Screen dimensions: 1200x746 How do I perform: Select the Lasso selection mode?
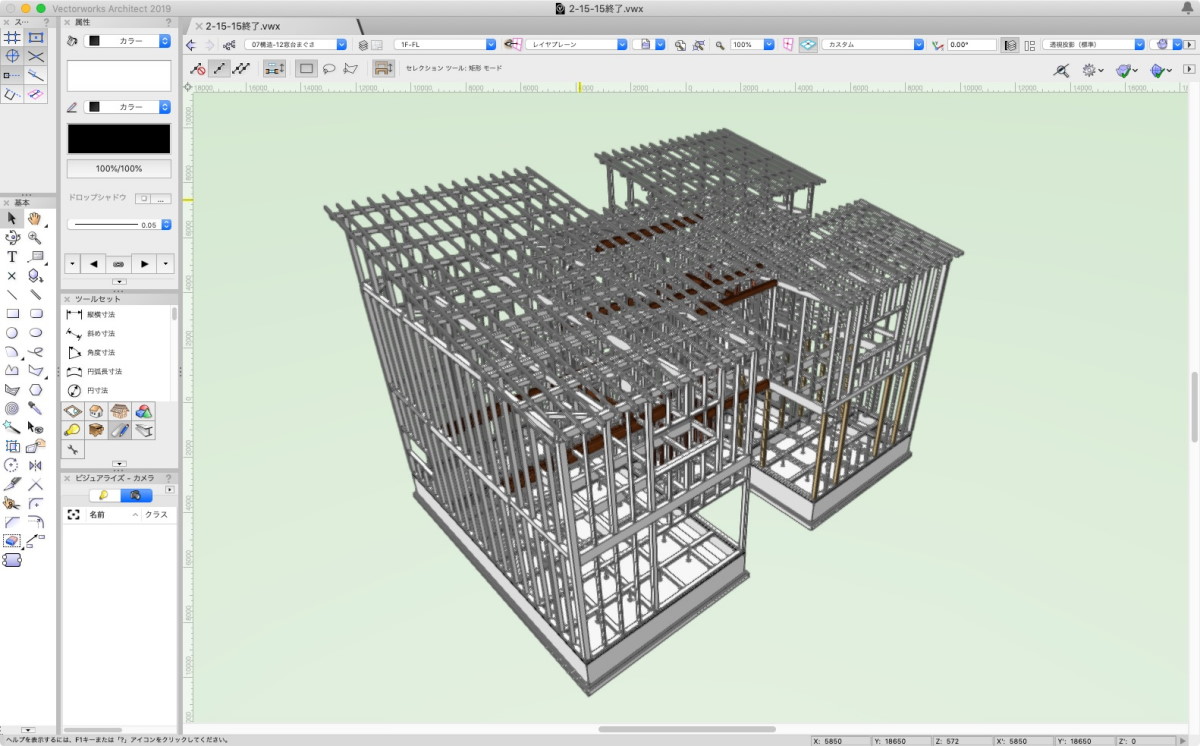(328, 69)
